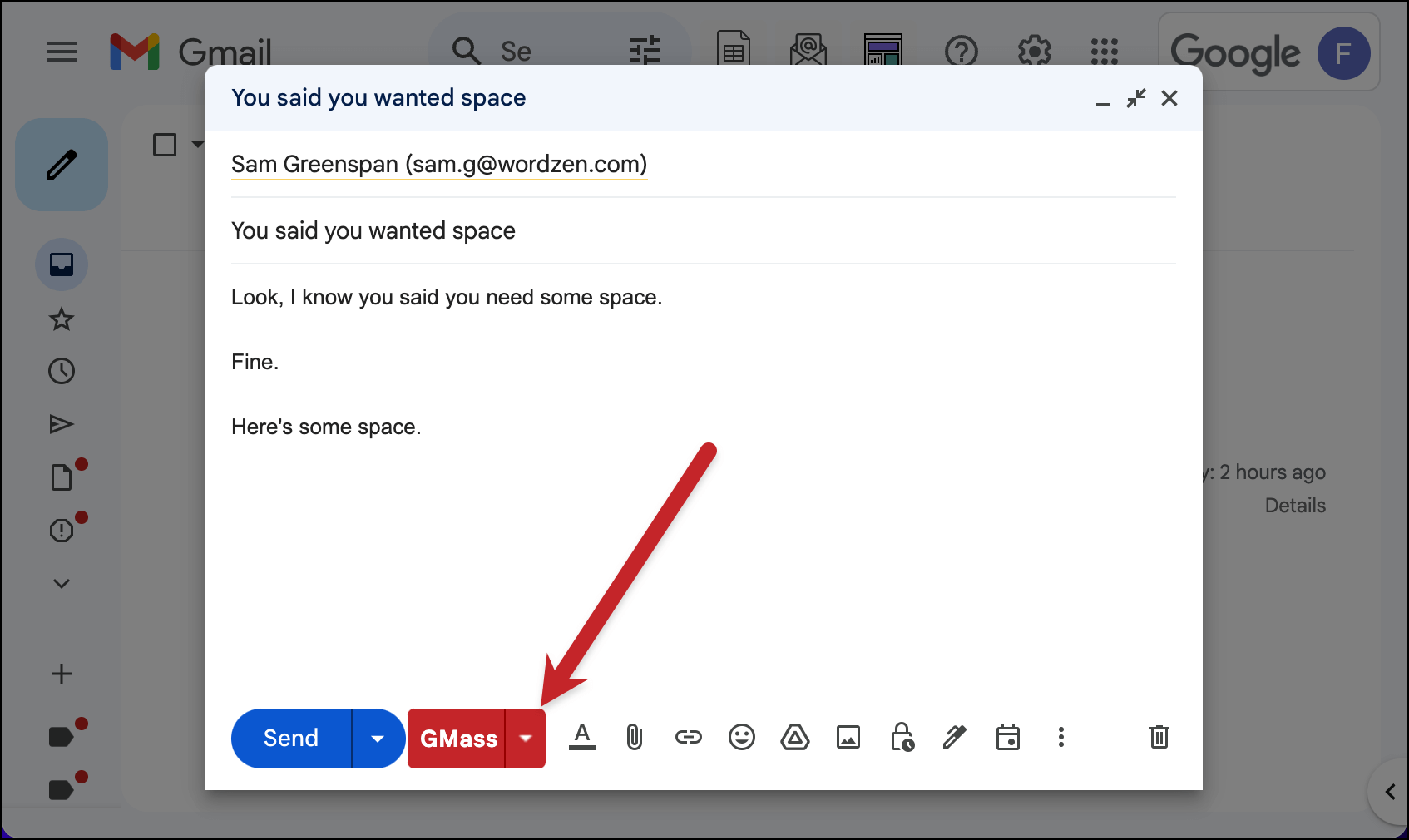Screen dimensions: 1409x840
Task: Open Gmail settings gear
Action: (x=1035, y=52)
